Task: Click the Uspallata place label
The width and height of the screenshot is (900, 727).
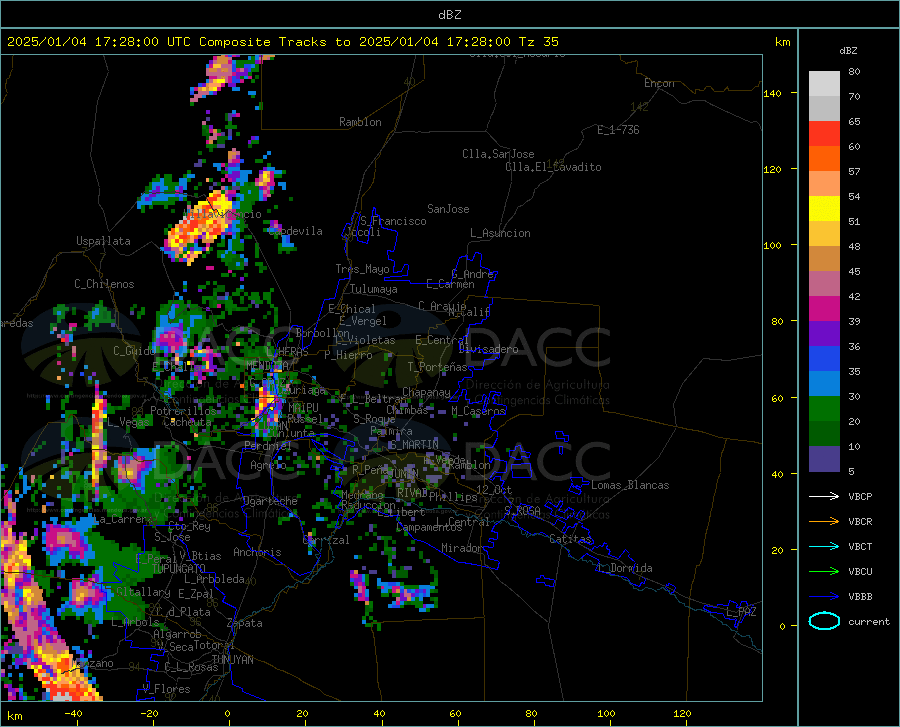Action: (103, 241)
